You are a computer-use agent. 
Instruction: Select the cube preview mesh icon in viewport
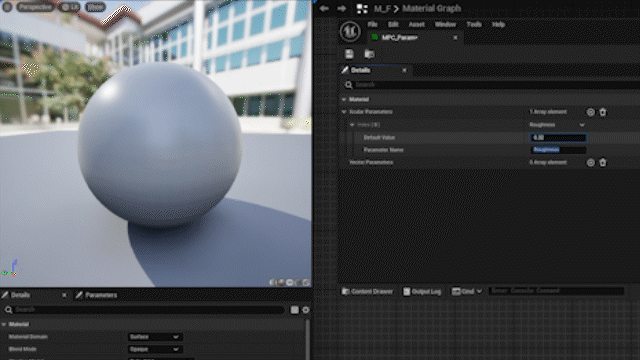click(298, 282)
